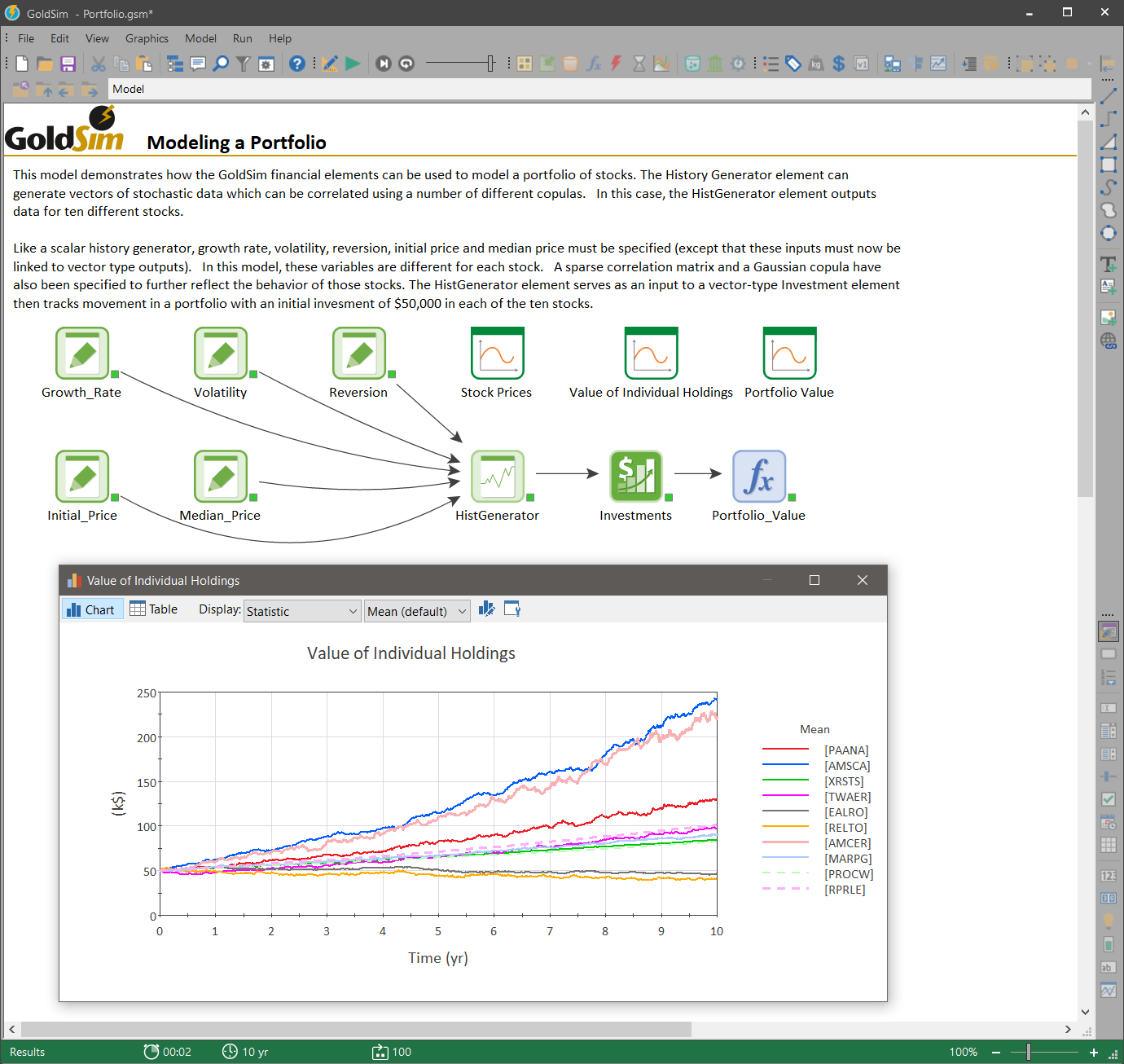Open the Display Statistic dropdown
Screen dimensions: 1124x1064
click(x=302, y=611)
